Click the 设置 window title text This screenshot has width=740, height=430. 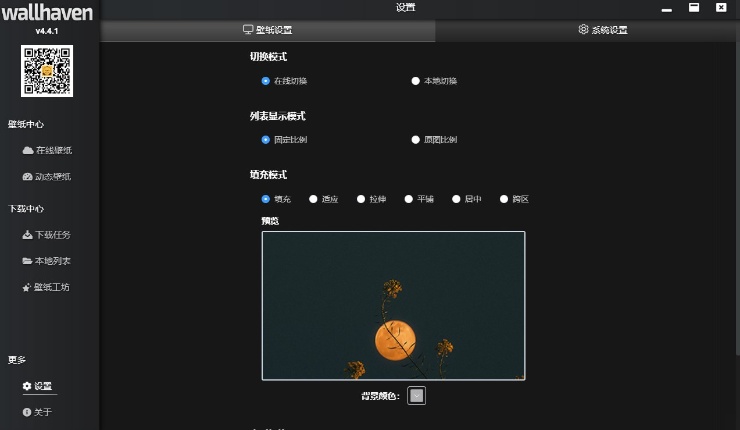tap(405, 8)
